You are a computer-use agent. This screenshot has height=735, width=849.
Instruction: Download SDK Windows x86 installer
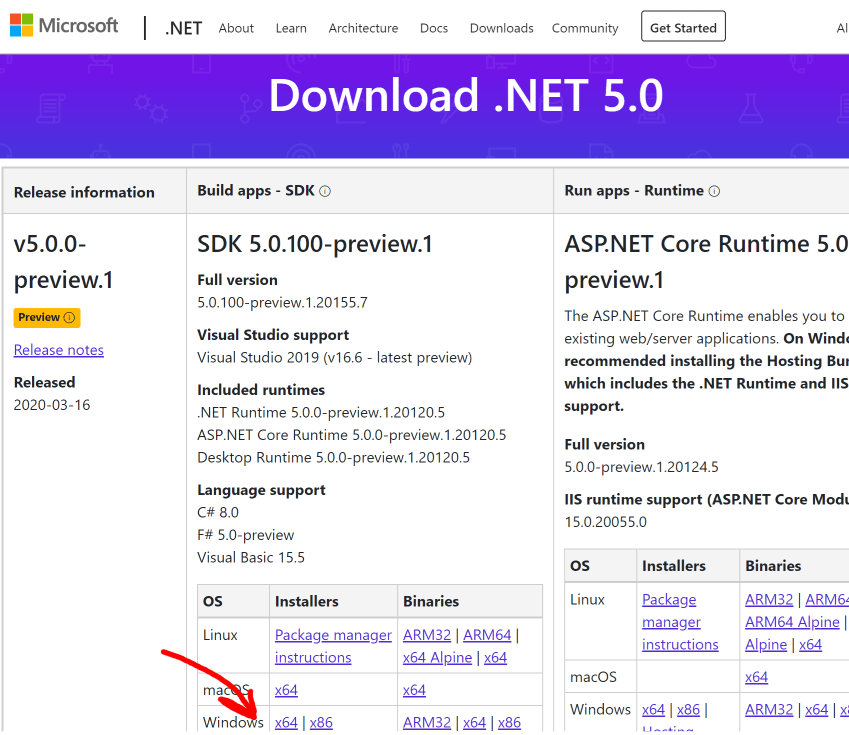(x=321, y=723)
